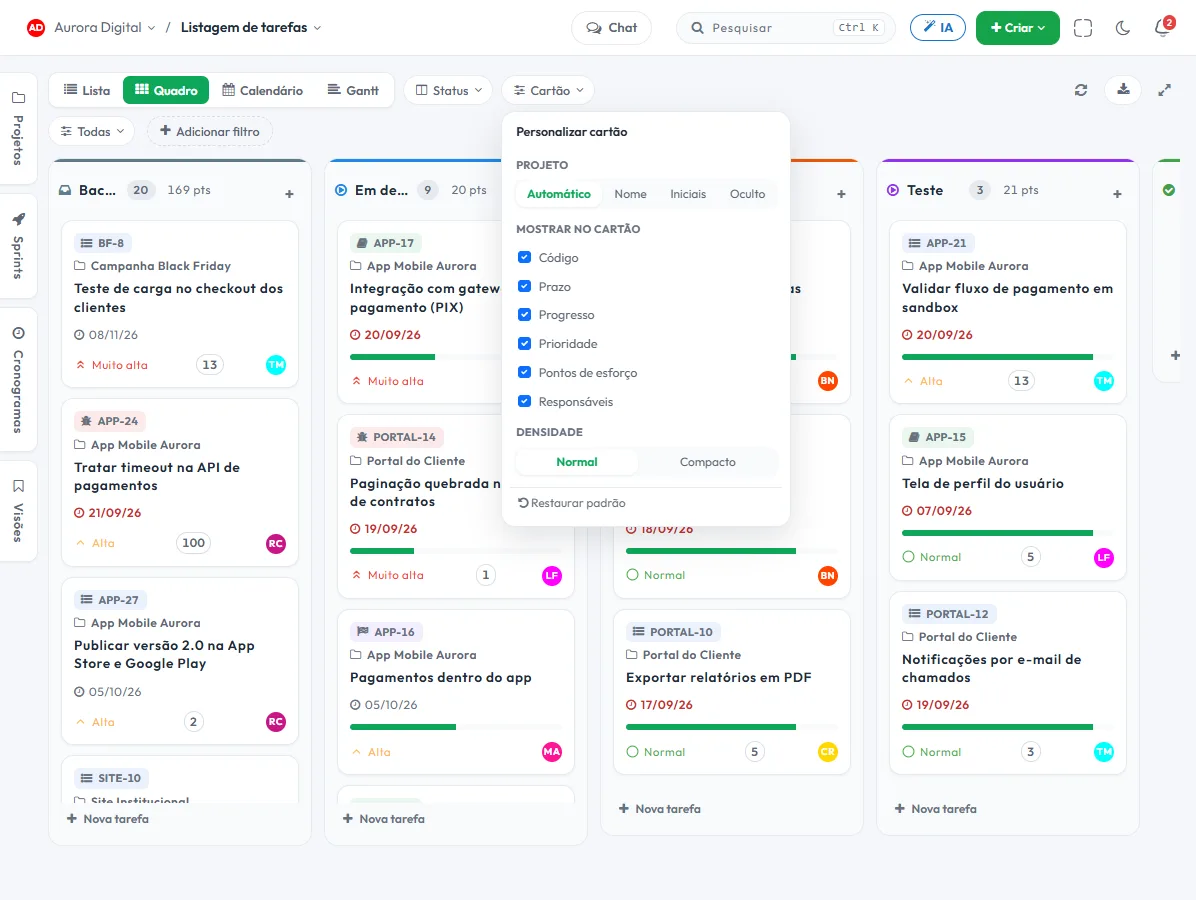Uncheck Pontos de esforço checkbox

[524, 372]
